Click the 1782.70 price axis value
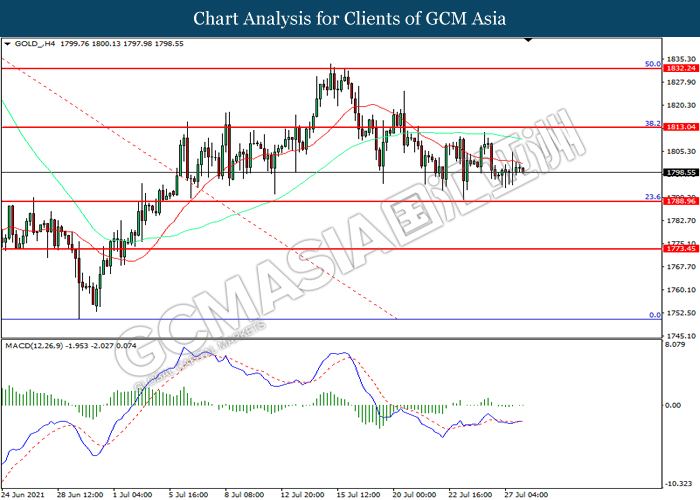 pyautogui.click(x=681, y=221)
